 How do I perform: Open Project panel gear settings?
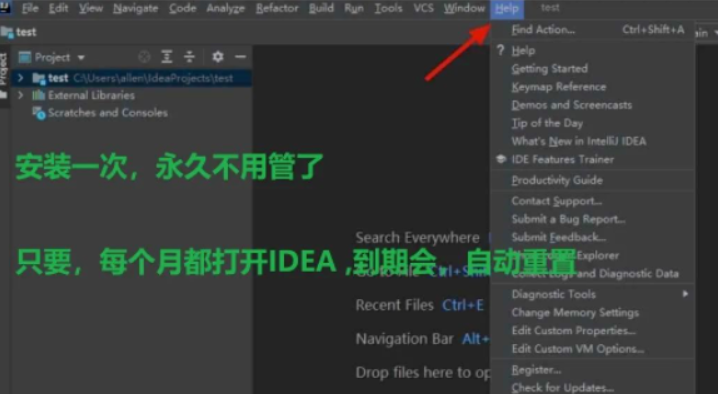pos(218,57)
